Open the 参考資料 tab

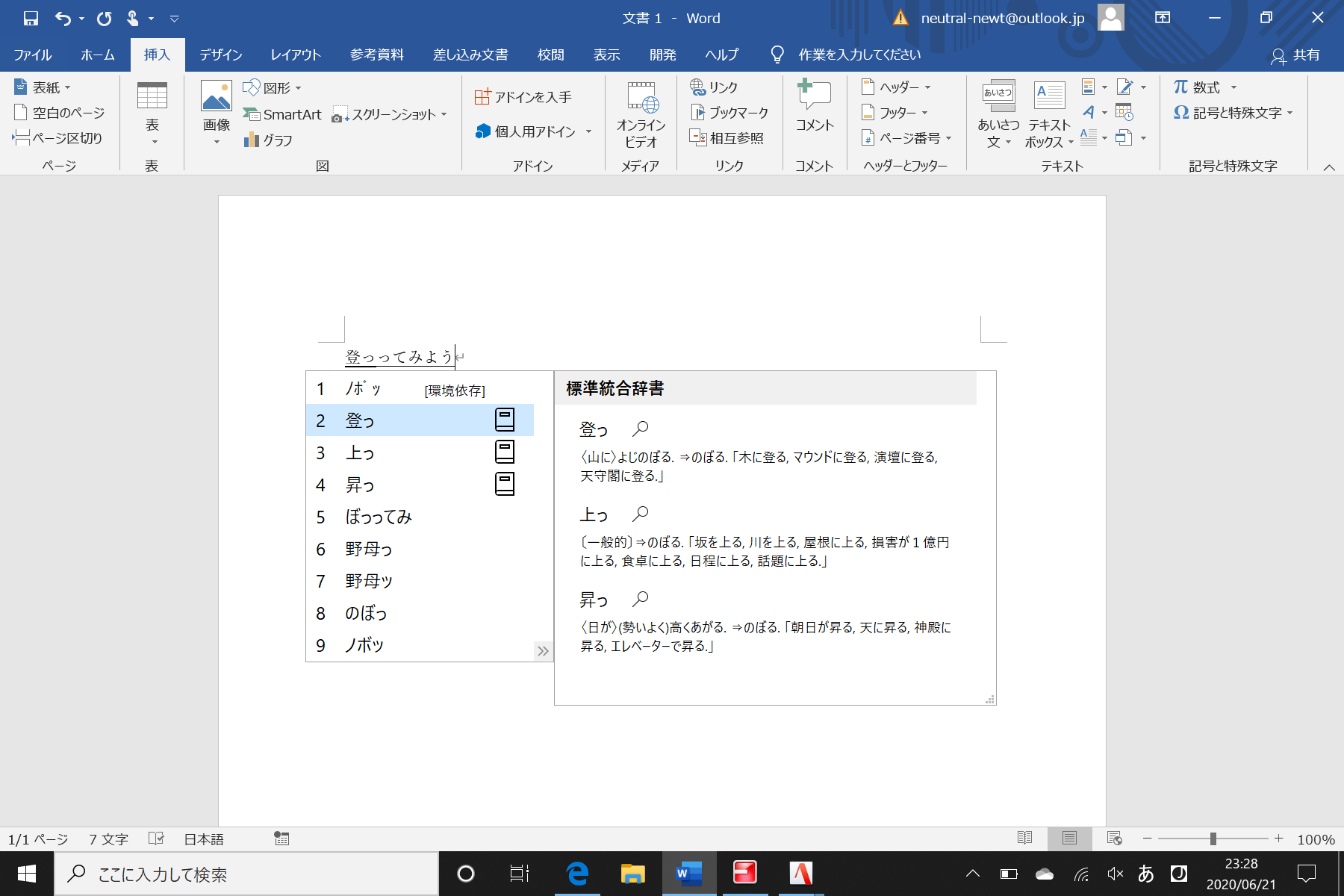[x=377, y=55]
